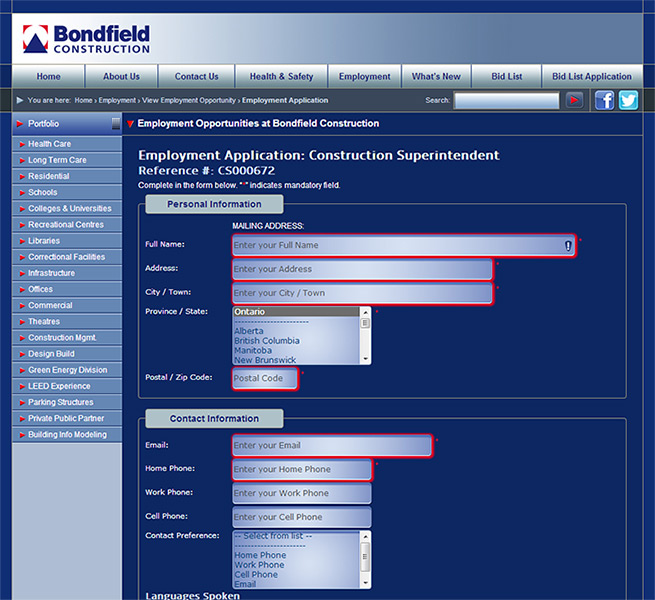The width and height of the screenshot is (655, 600).
Task: Click the Employment breadcrumb link
Action: tap(117, 100)
